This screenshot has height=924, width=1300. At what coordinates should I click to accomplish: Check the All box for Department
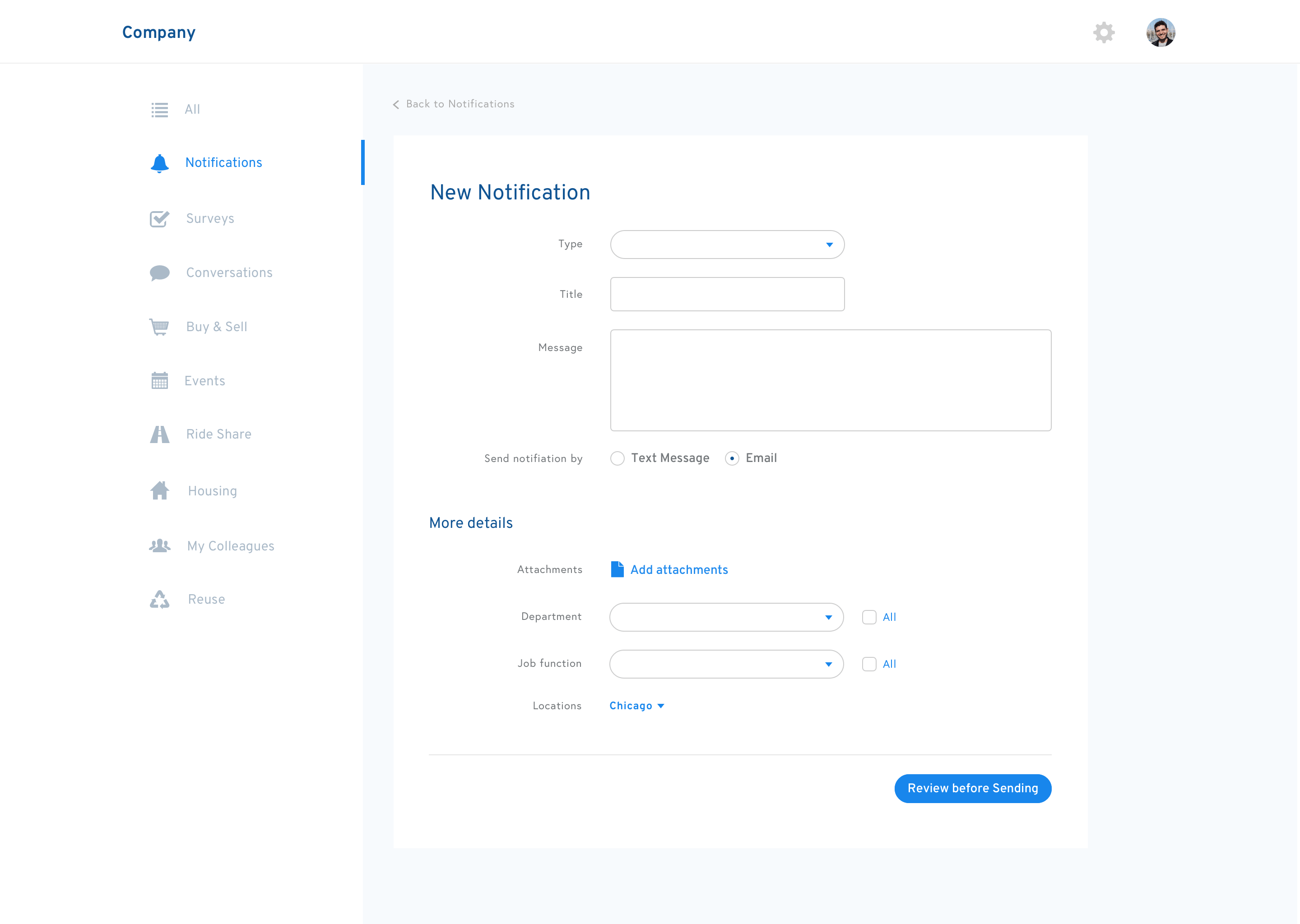[869, 617]
